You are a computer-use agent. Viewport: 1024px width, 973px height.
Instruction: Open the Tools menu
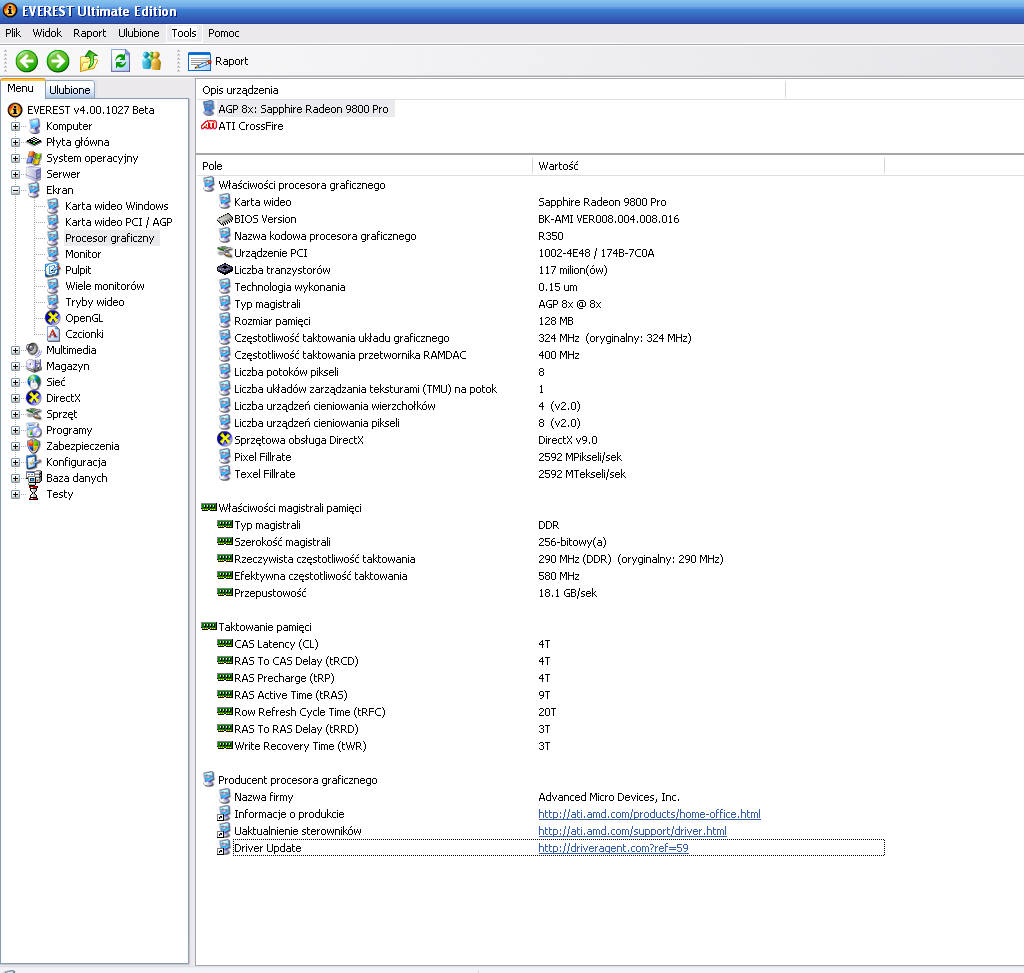[x=184, y=33]
